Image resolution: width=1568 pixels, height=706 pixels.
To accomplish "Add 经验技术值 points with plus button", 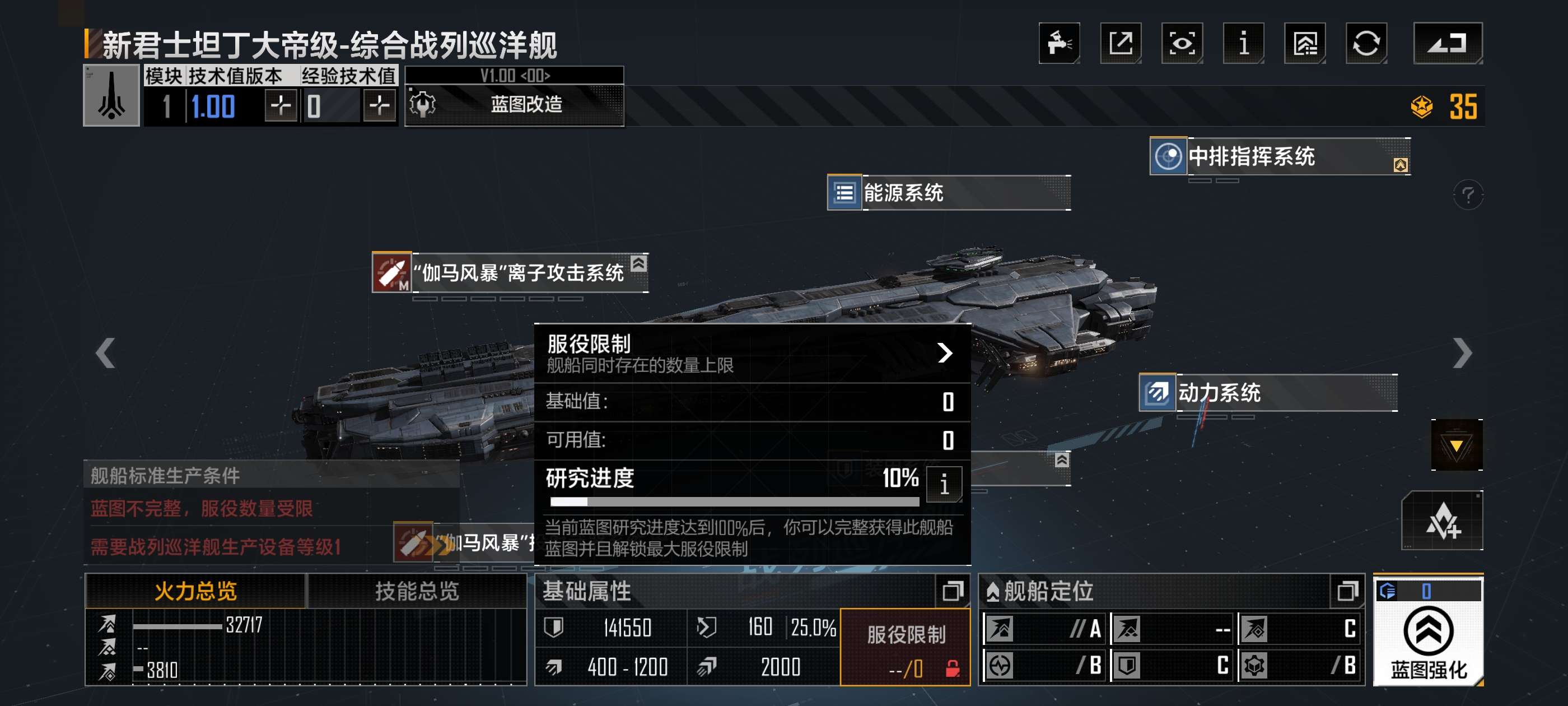I will coord(380,106).
